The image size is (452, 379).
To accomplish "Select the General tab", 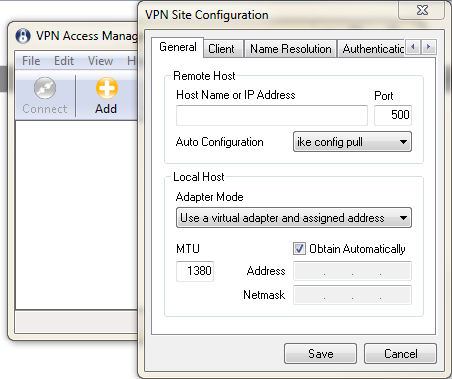I will (178, 47).
